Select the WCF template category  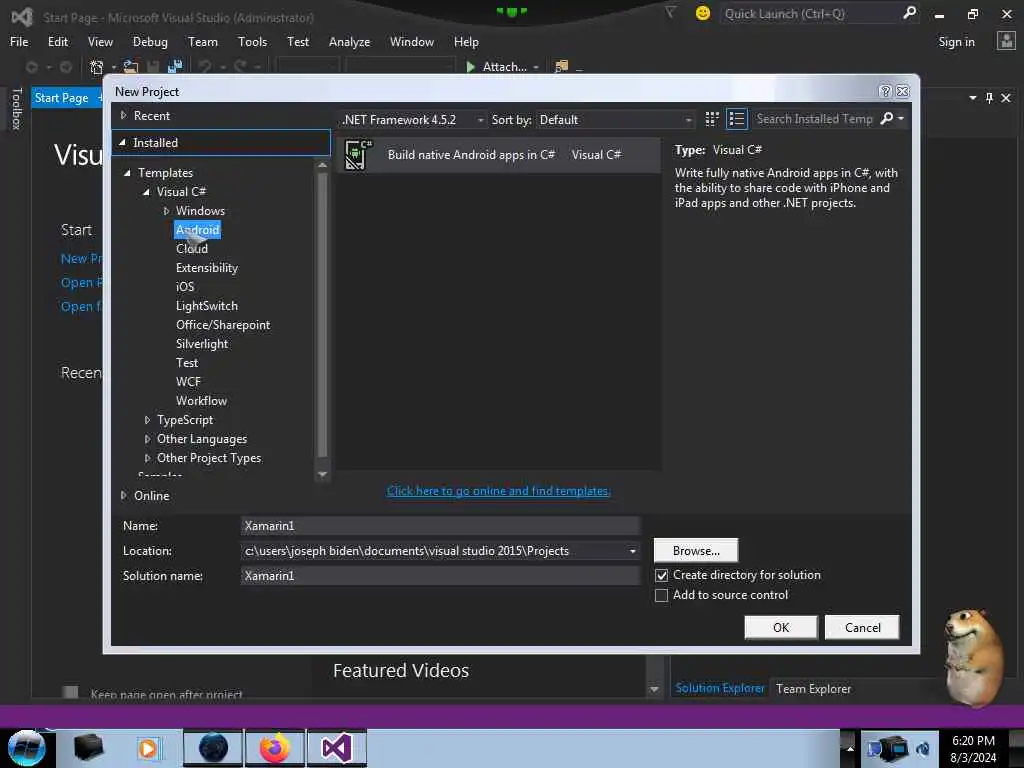tap(188, 381)
